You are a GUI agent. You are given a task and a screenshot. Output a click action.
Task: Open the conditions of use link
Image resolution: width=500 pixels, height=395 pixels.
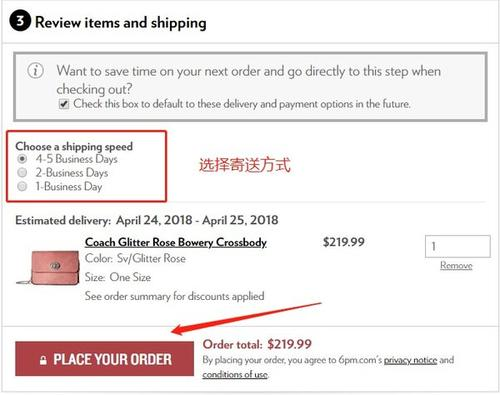(235, 374)
